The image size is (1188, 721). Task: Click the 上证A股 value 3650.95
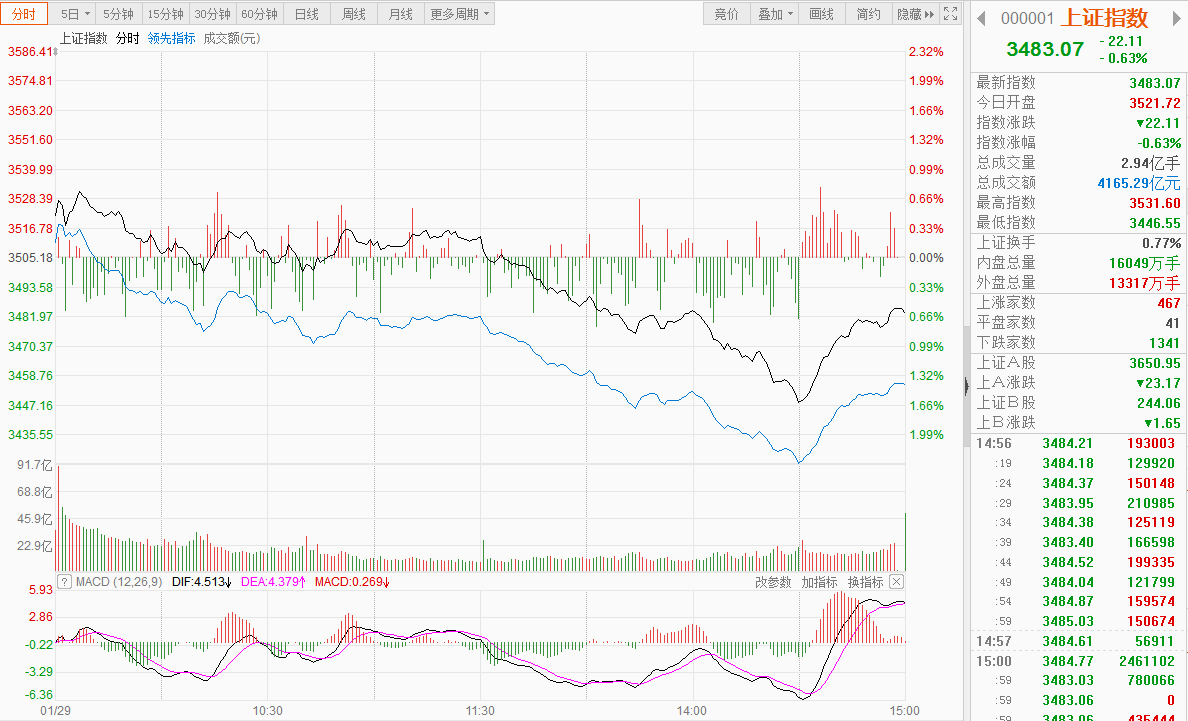click(x=1155, y=364)
